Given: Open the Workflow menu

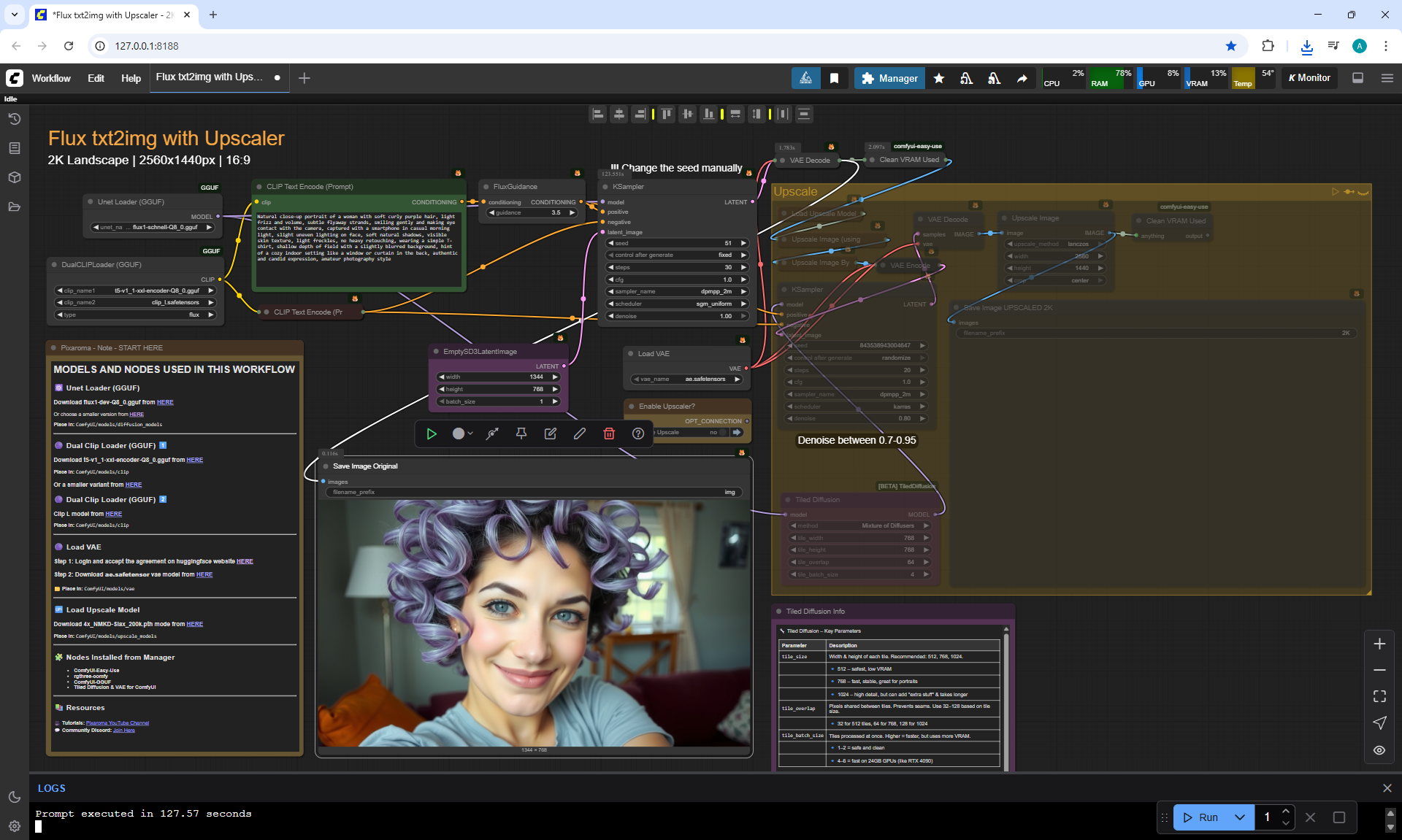Looking at the screenshot, I should [x=51, y=78].
